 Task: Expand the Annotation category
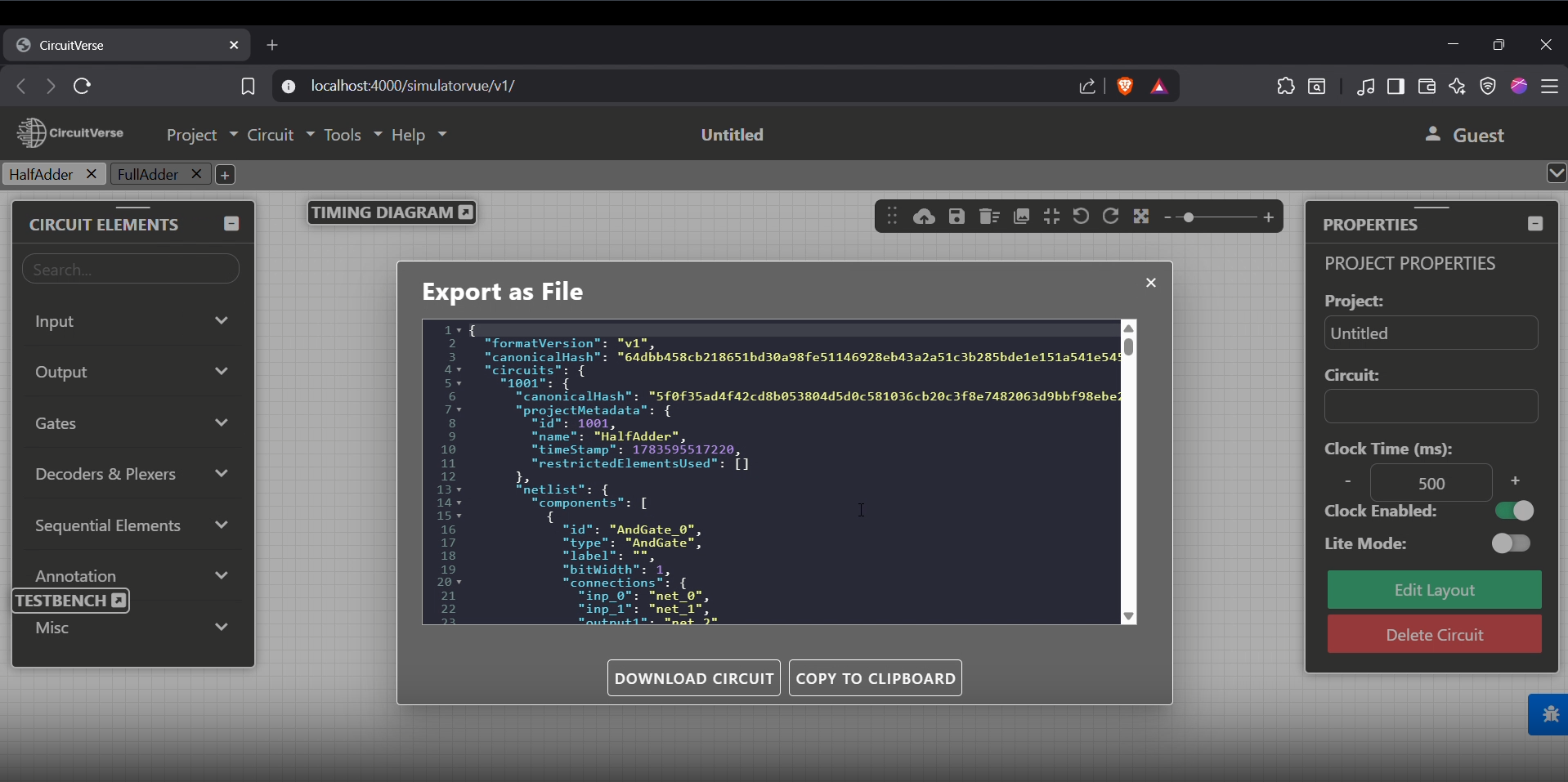click(133, 575)
